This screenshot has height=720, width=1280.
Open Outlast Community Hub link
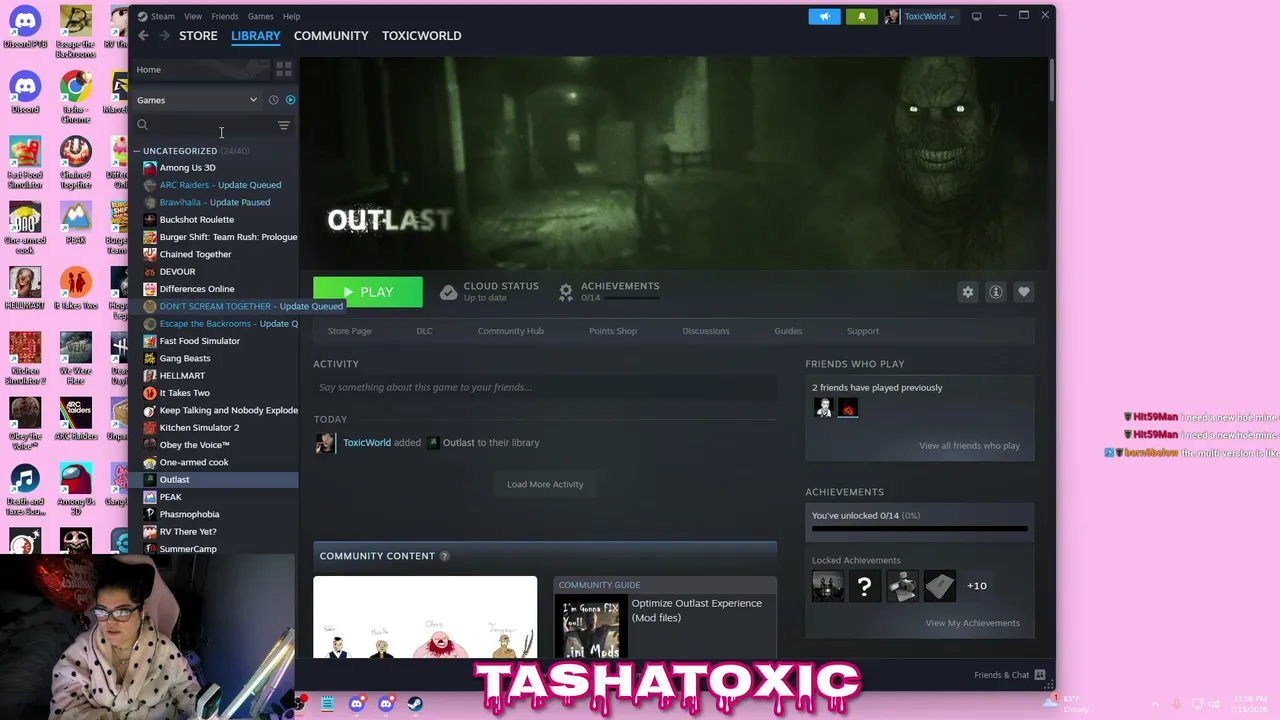click(510, 331)
